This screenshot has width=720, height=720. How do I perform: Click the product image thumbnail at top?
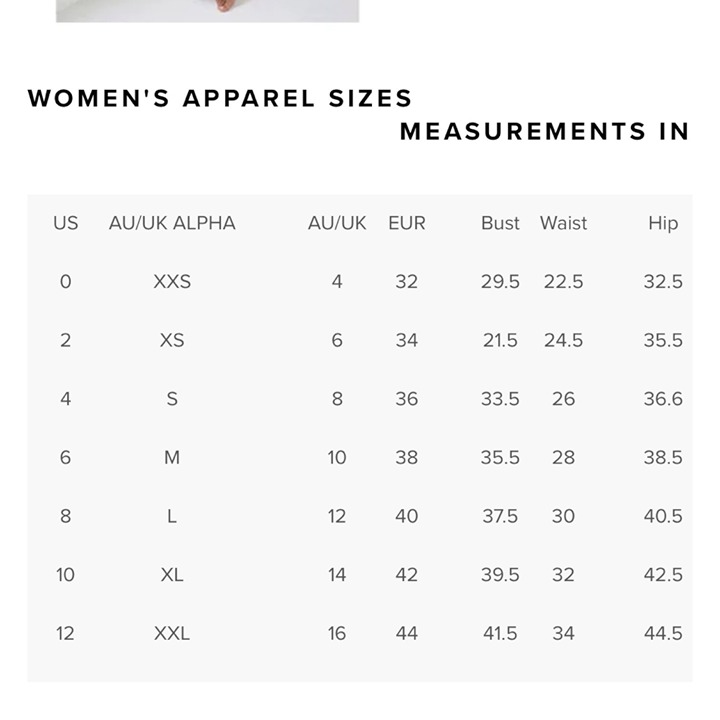(208, 11)
